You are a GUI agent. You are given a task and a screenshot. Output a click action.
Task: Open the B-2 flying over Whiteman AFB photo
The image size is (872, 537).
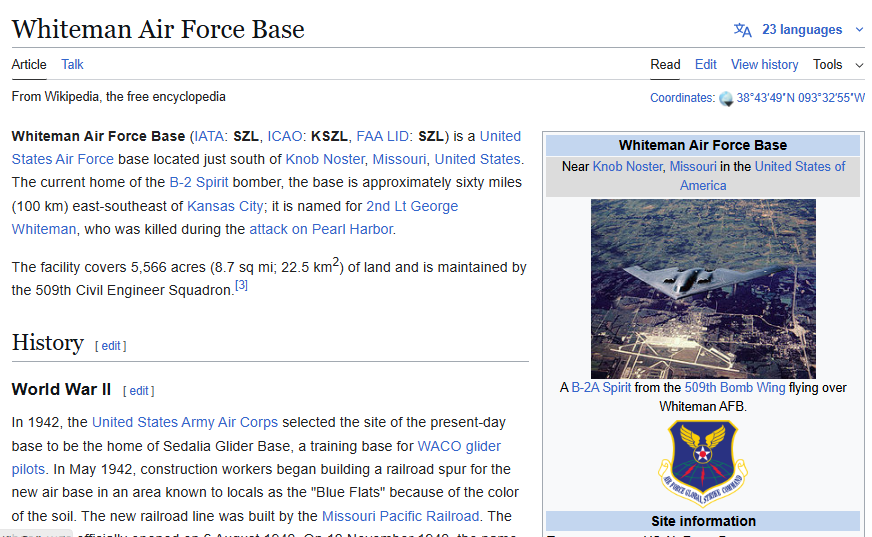(703, 289)
